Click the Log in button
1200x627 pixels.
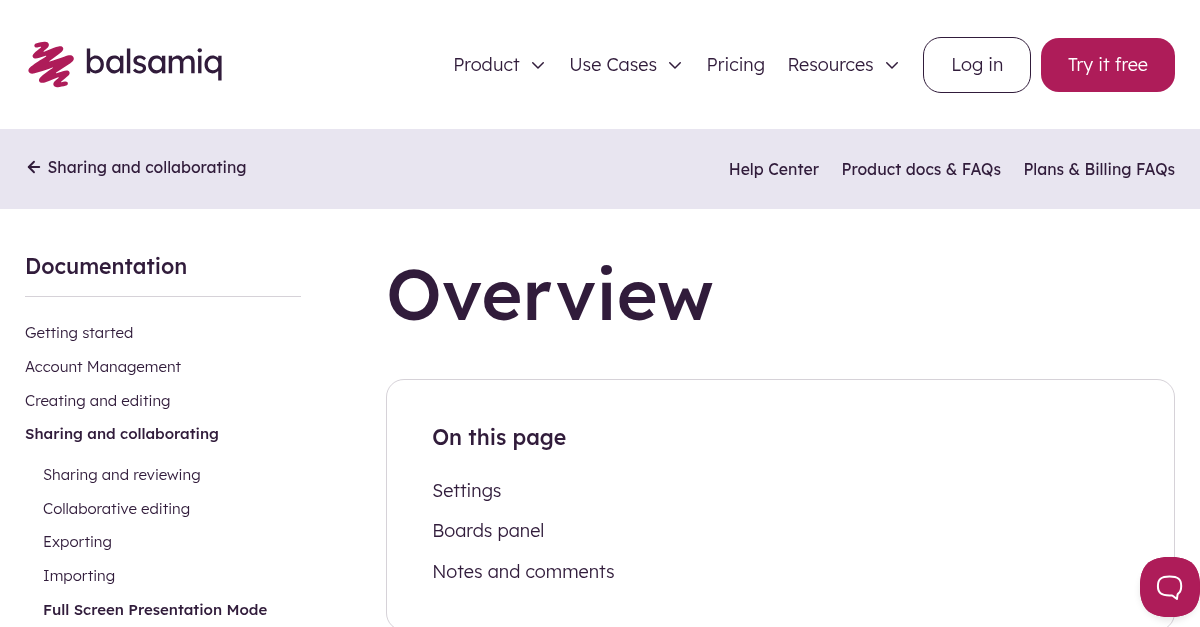[977, 65]
